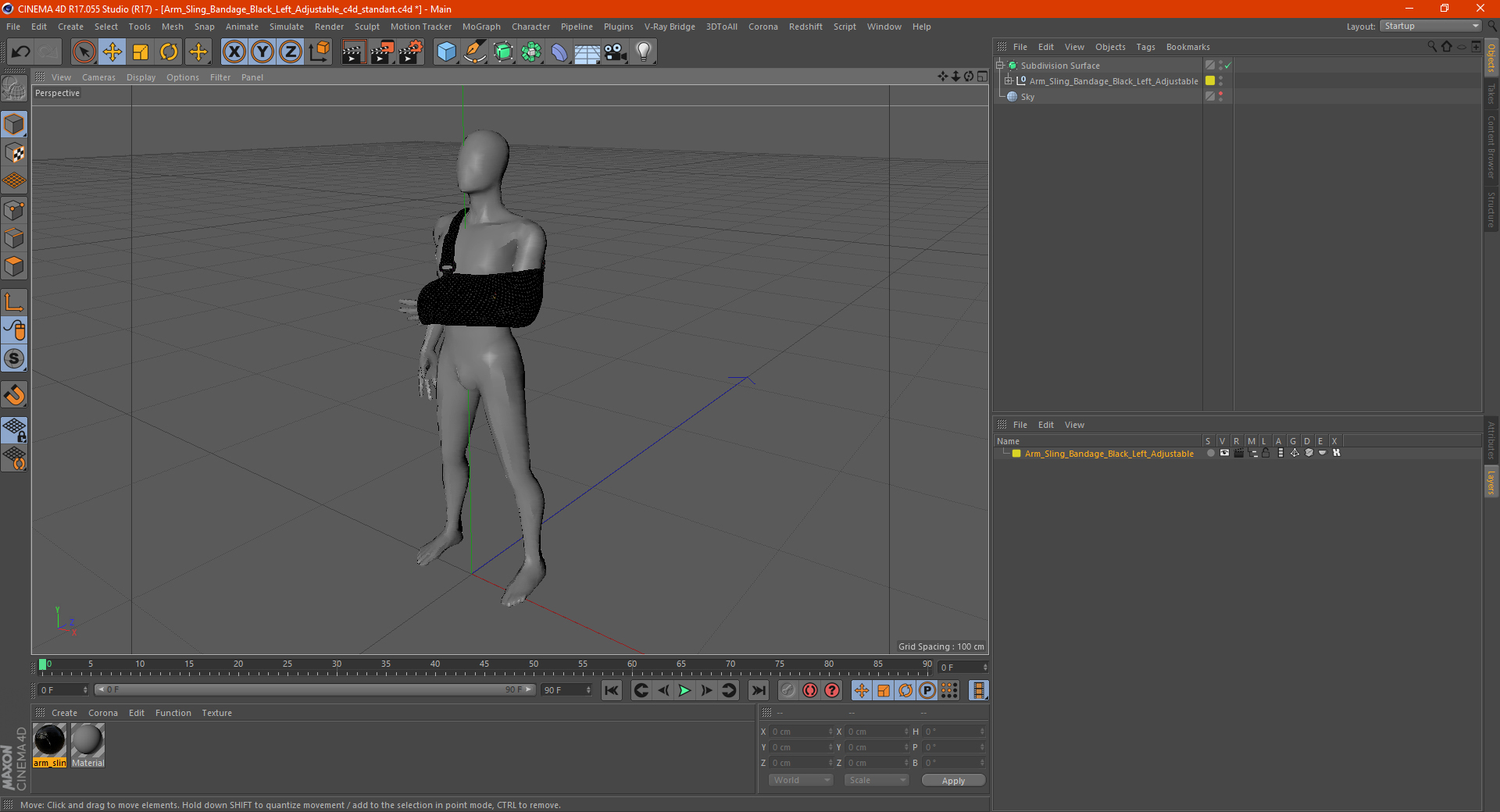1500x812 pixels.
Task: Open the Redshift menu
Action: pos(805,27)
